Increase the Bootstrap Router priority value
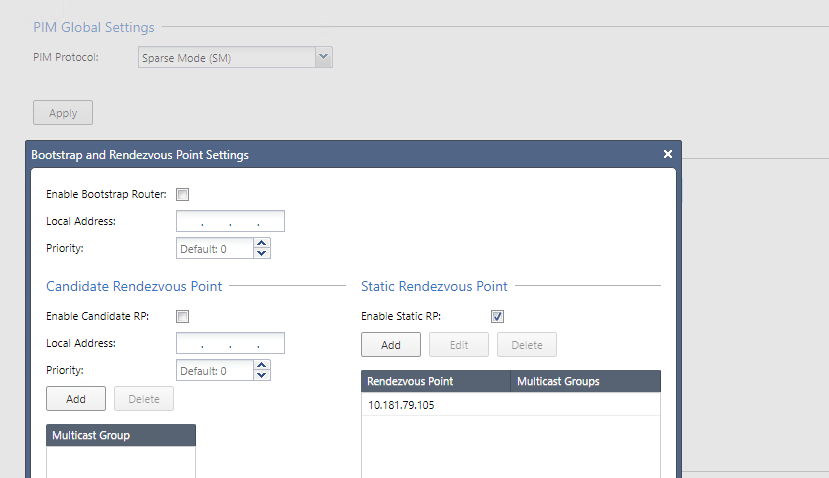829x478 pixels. [262, 242]
